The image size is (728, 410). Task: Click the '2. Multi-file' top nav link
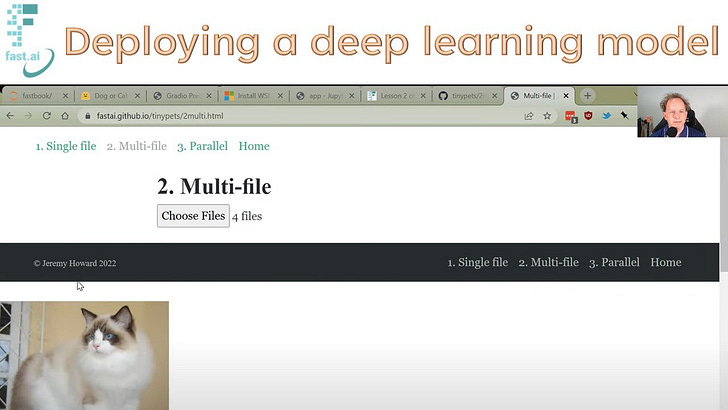tap(136, 146)
